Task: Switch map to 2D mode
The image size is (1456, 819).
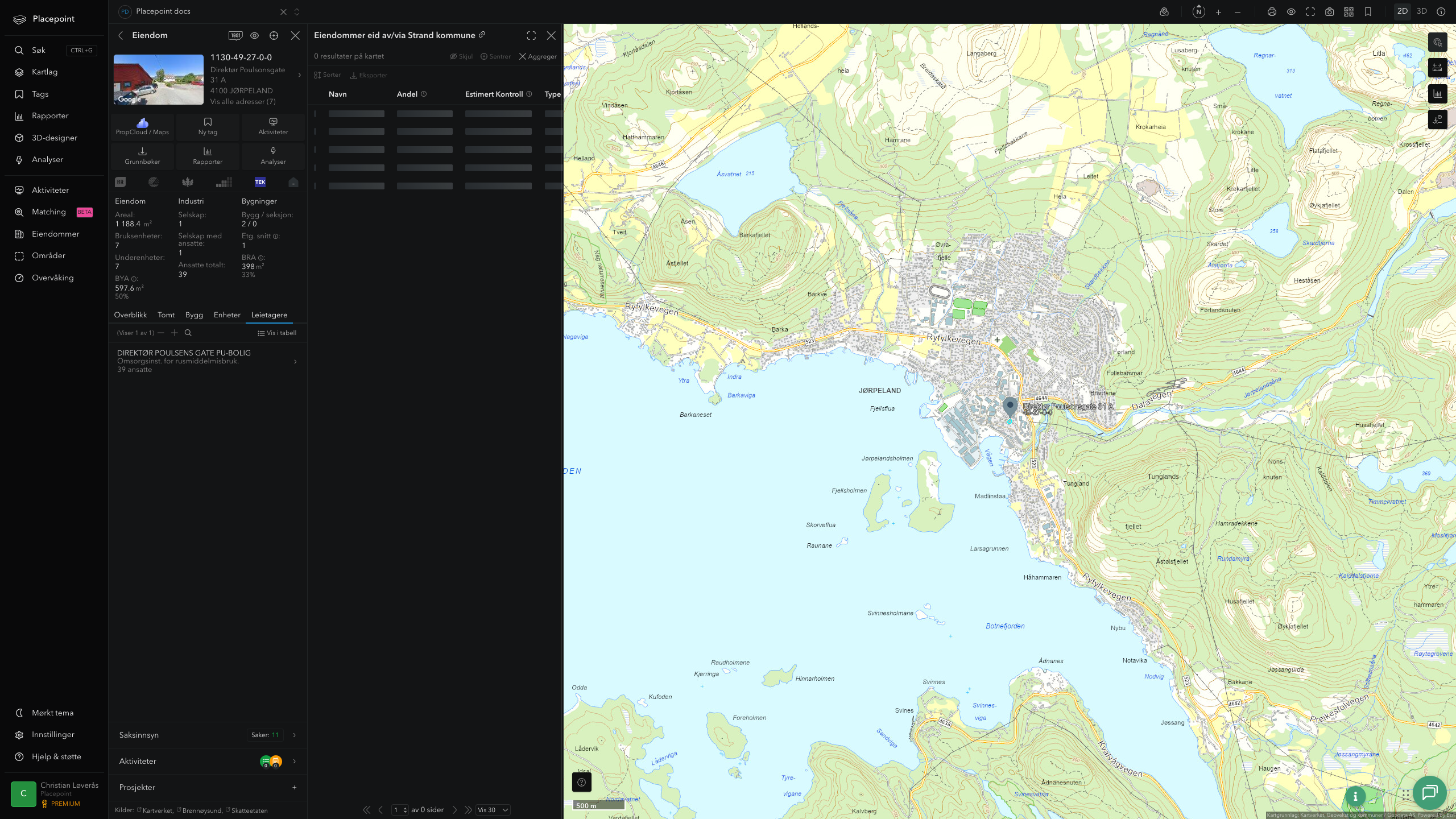Action: tap(1403, 11)
